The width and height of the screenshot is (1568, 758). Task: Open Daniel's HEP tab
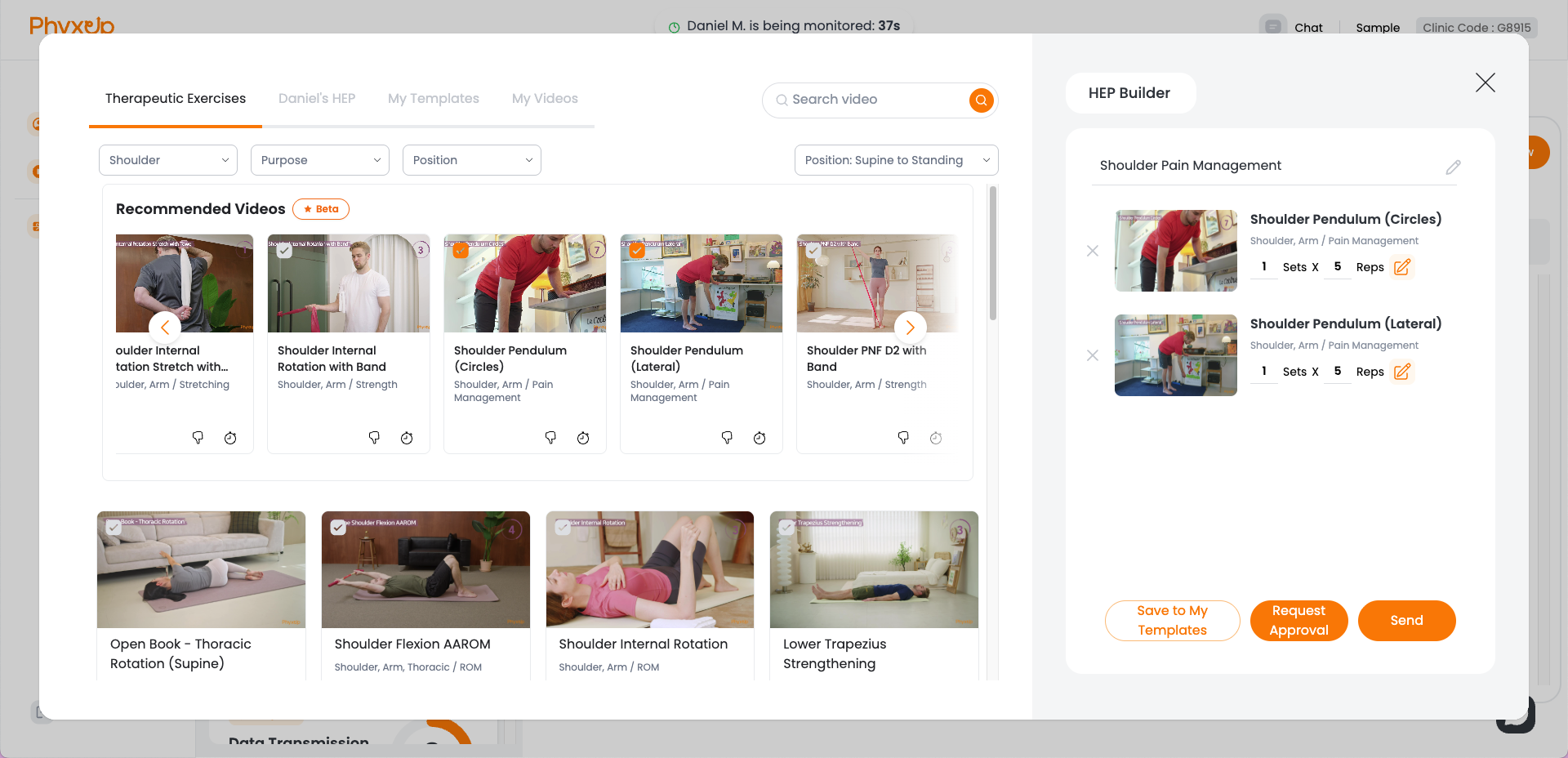[316, 98]
